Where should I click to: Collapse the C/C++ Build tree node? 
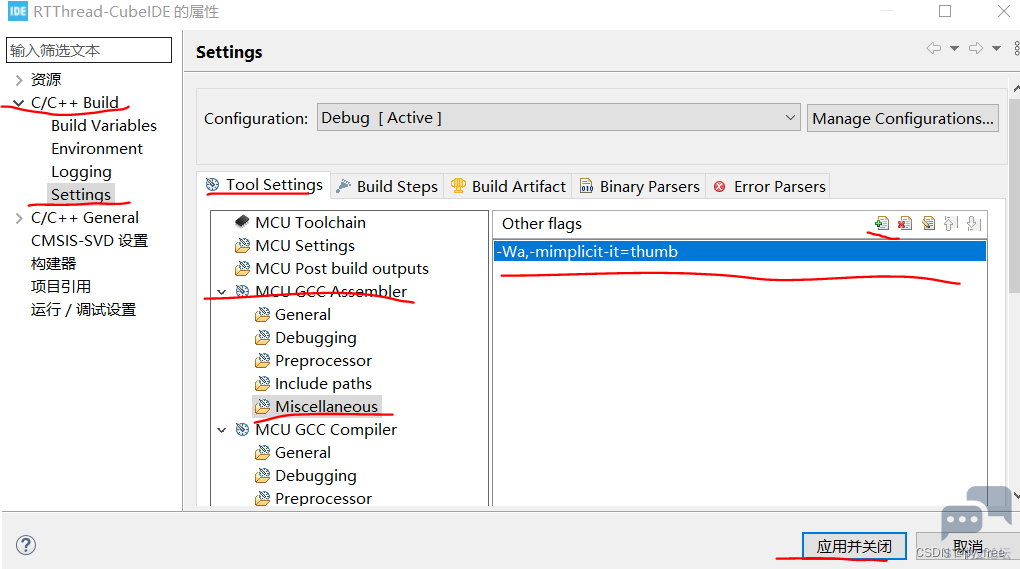pos(19,103)
